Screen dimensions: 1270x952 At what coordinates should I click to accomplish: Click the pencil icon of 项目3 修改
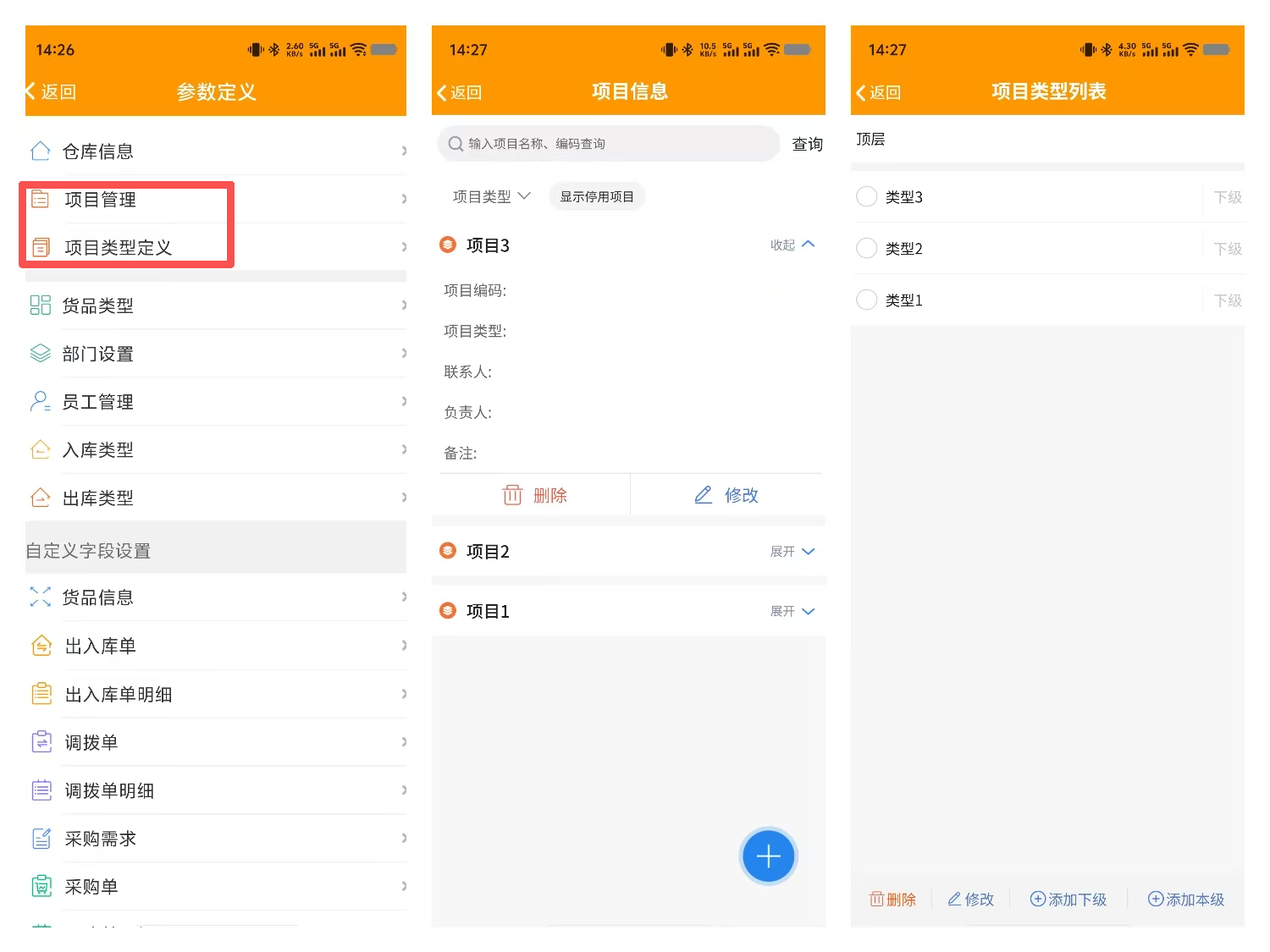pos(703,495)
